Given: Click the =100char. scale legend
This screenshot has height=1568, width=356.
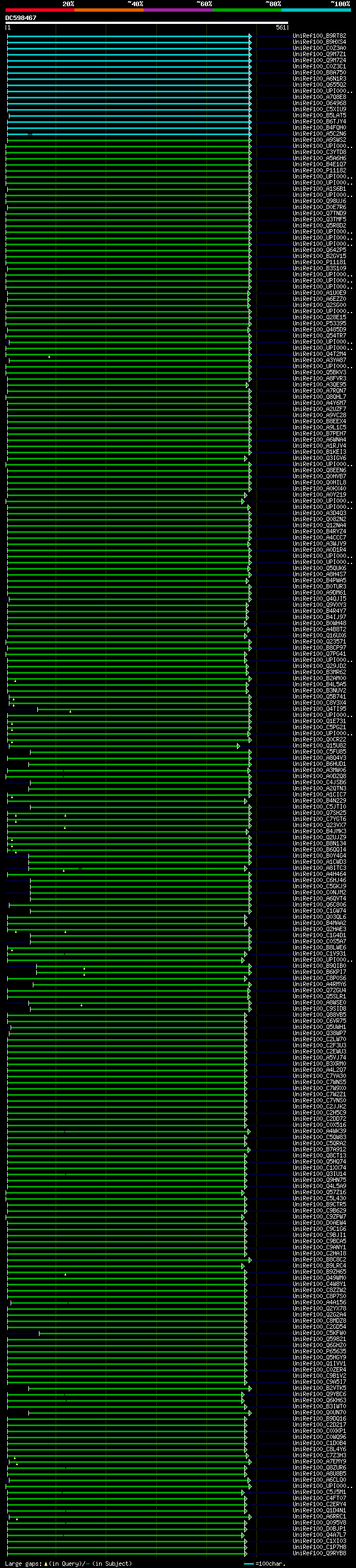Looking at the screenshot, I should click(x=265, y=1564).
